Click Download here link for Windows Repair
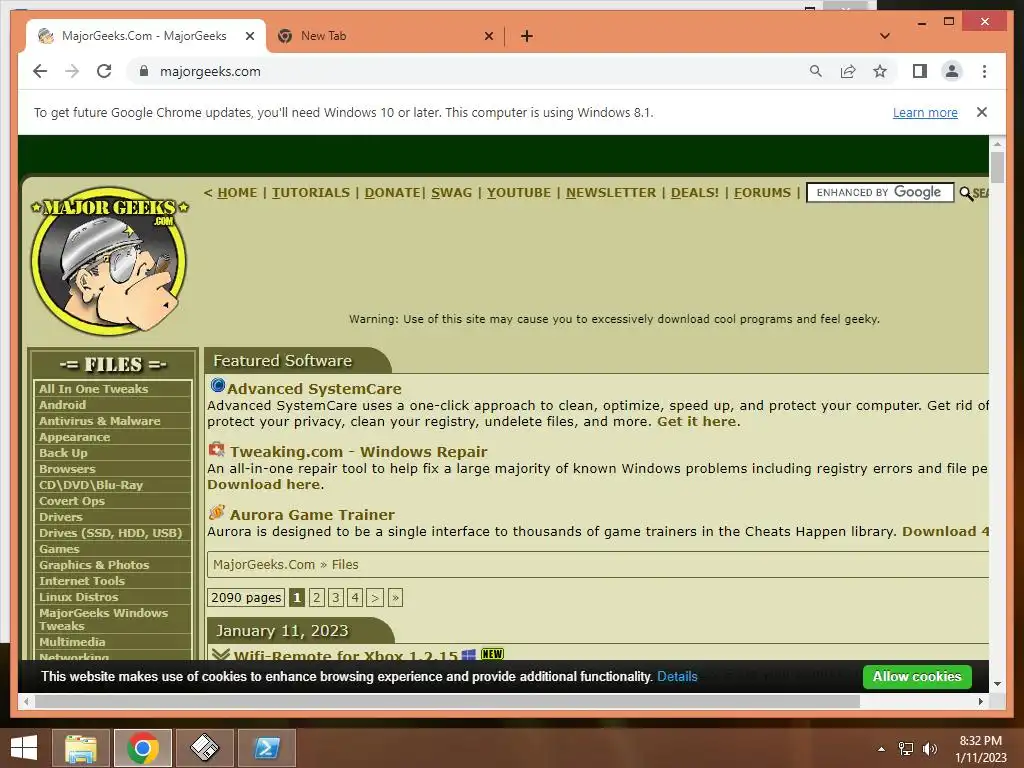Viewport: 1024px width, 768px height. (x=264, y=485)
